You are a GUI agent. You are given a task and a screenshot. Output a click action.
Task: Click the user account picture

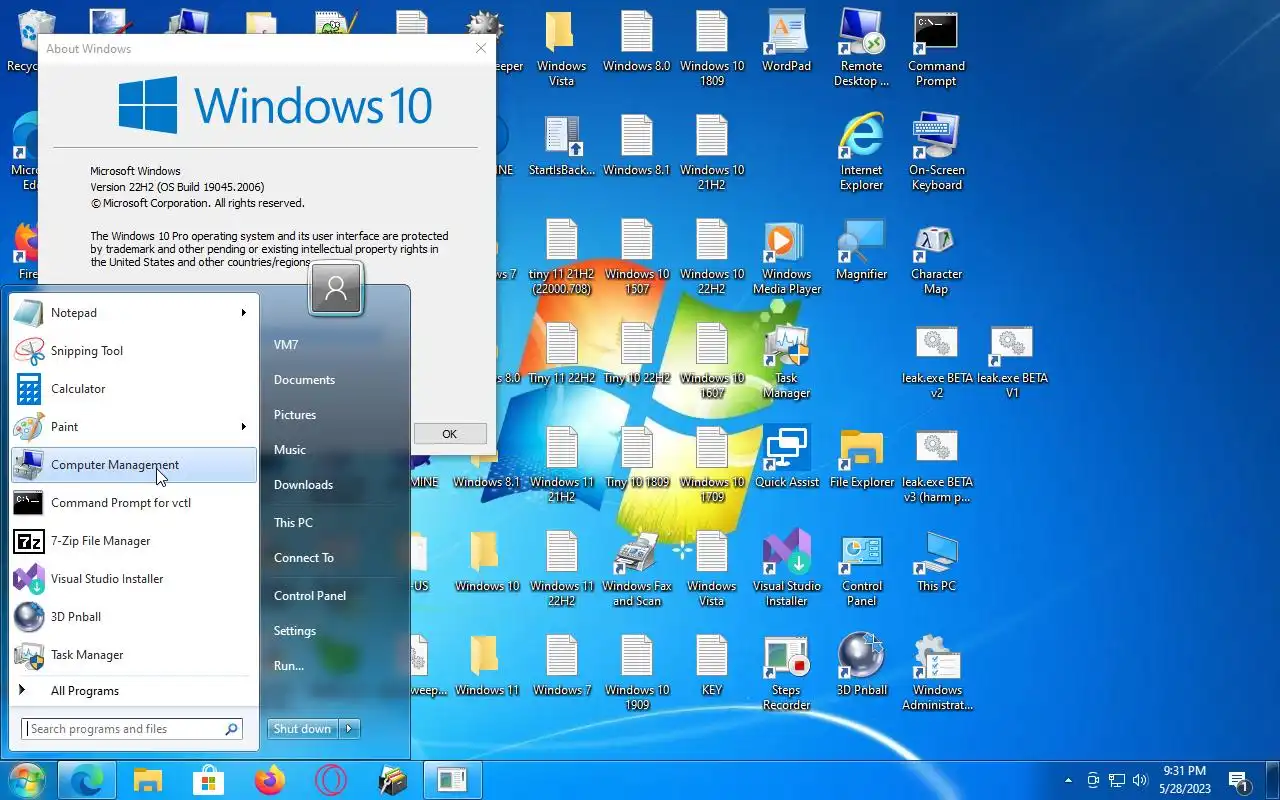click(336, 289)
